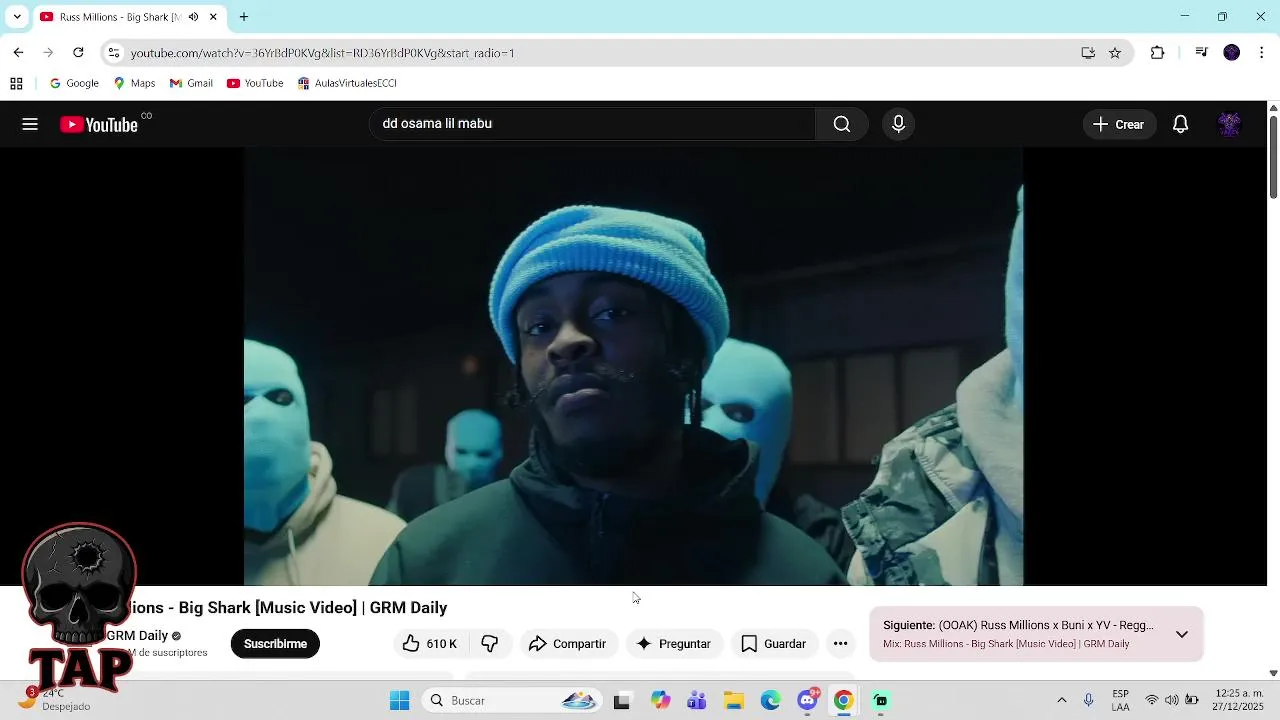Launch Copilot from the taskbar
Viewport: 1280px width, 720px height.
(660, 700)
